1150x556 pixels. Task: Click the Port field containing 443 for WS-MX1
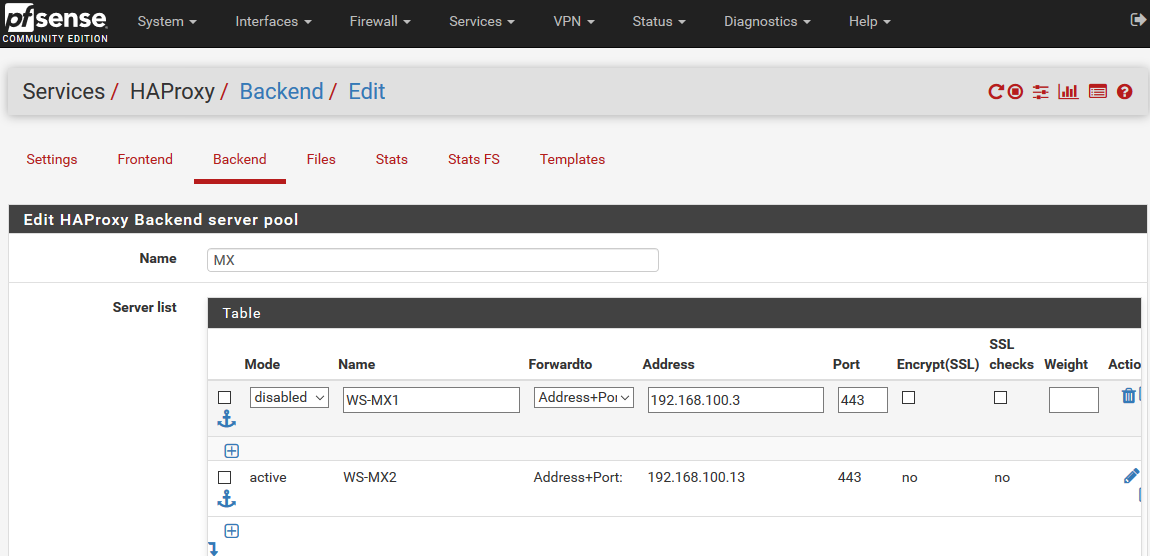click(x=863, y=400)
